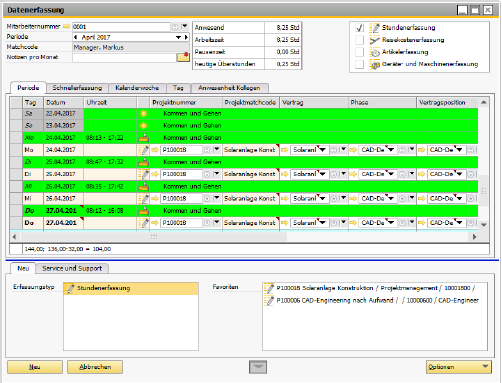The height and width of the screenshot is (383, 502).
Task: Open the Phase CAD-De dropdown in Di 25.04.2017 row
Action: point(391,174)
